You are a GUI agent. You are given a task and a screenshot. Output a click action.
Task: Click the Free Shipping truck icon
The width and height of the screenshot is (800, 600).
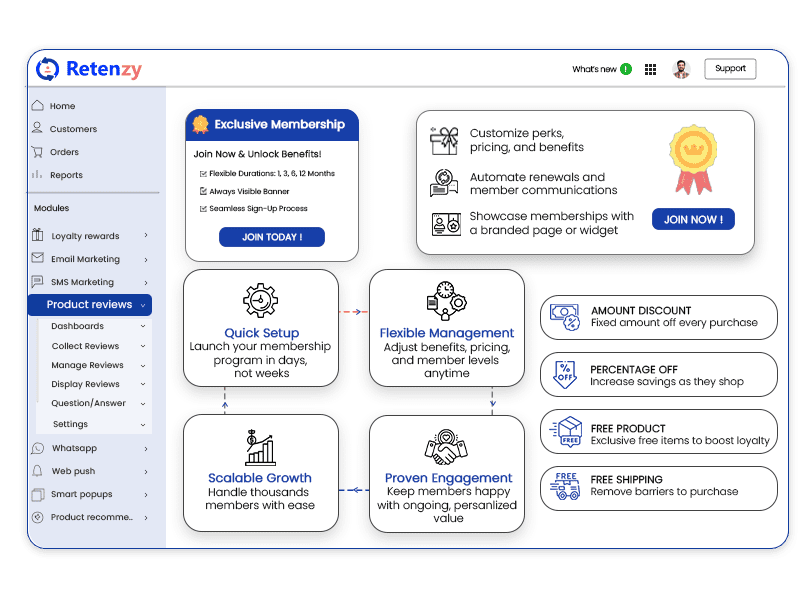pyautogui.click(x=566, y=488)
